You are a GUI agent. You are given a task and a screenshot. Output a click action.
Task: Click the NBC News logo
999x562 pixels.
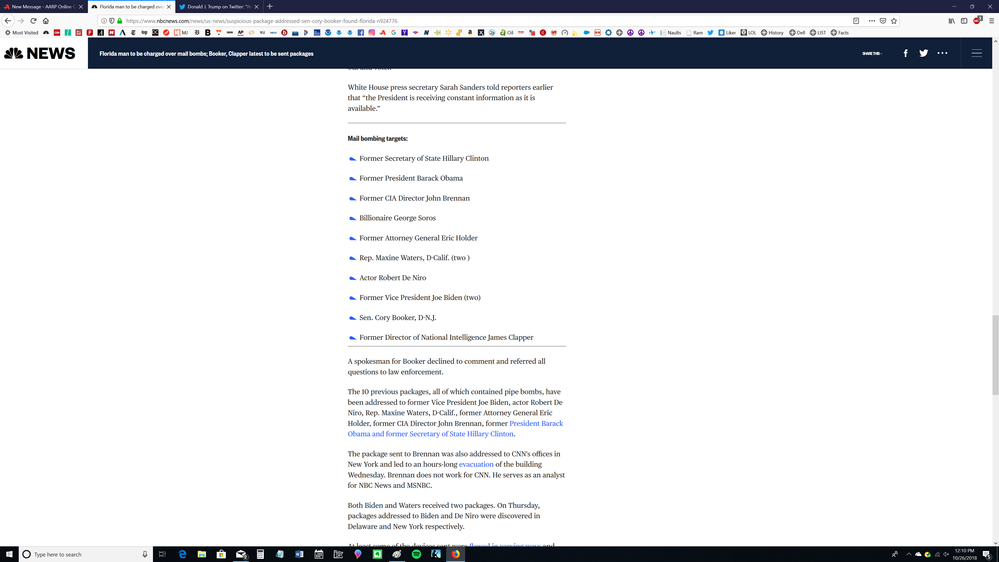40,54
